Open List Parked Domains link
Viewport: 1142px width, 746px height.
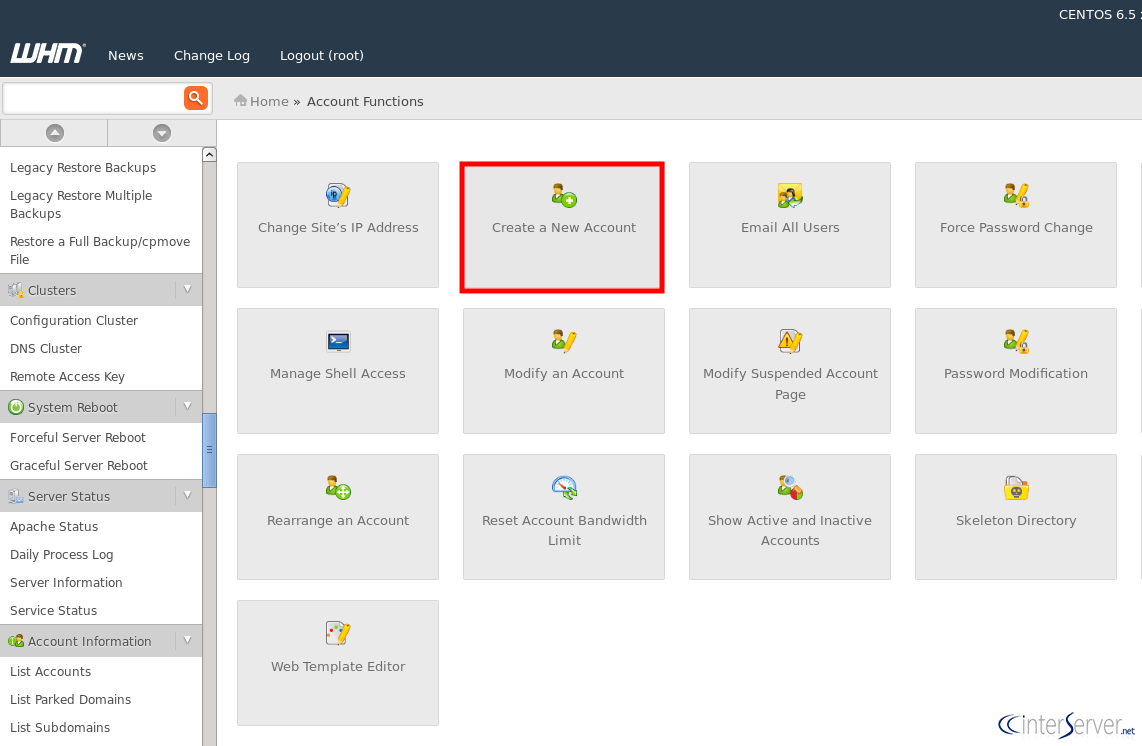click(x=71, y=699)
